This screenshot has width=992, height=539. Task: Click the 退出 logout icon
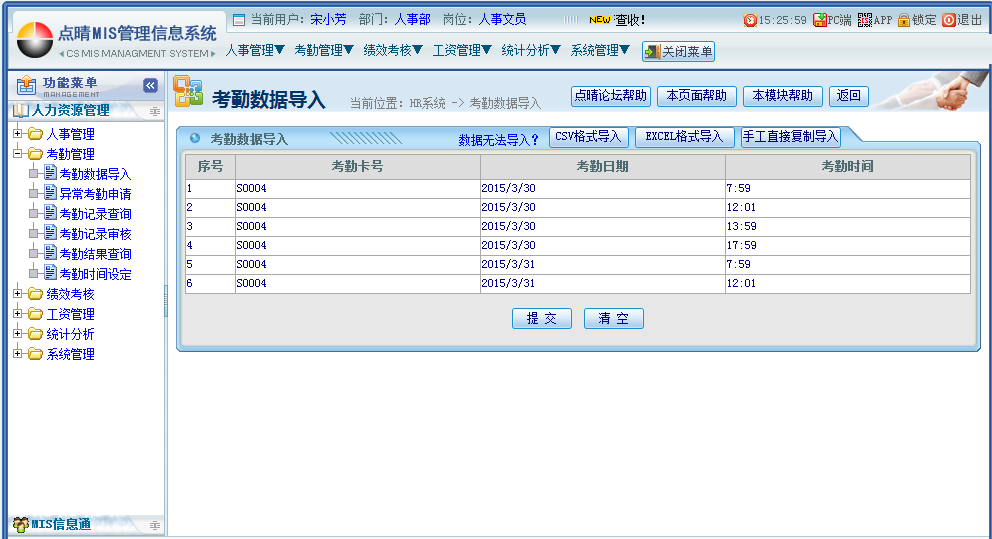coord(949,20)
